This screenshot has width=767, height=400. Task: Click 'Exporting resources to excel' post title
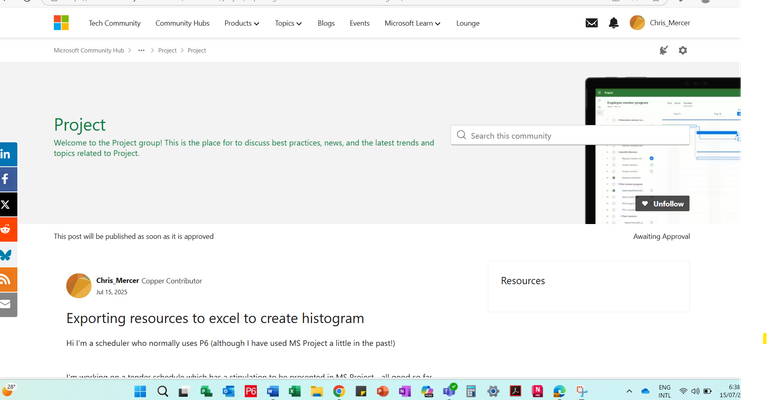tap(215, 318)
